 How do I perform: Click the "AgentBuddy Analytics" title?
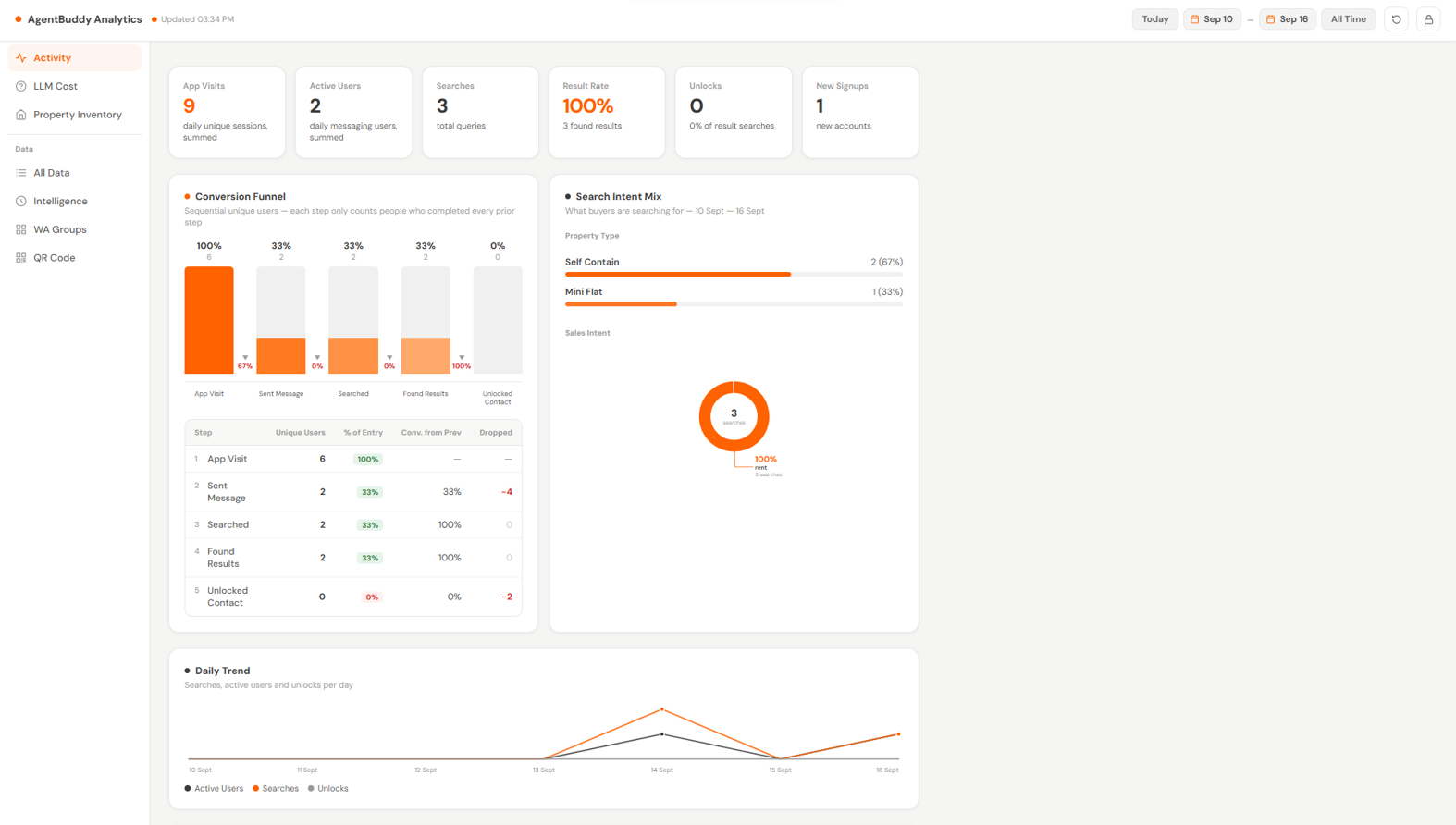(x=85, y=19)
